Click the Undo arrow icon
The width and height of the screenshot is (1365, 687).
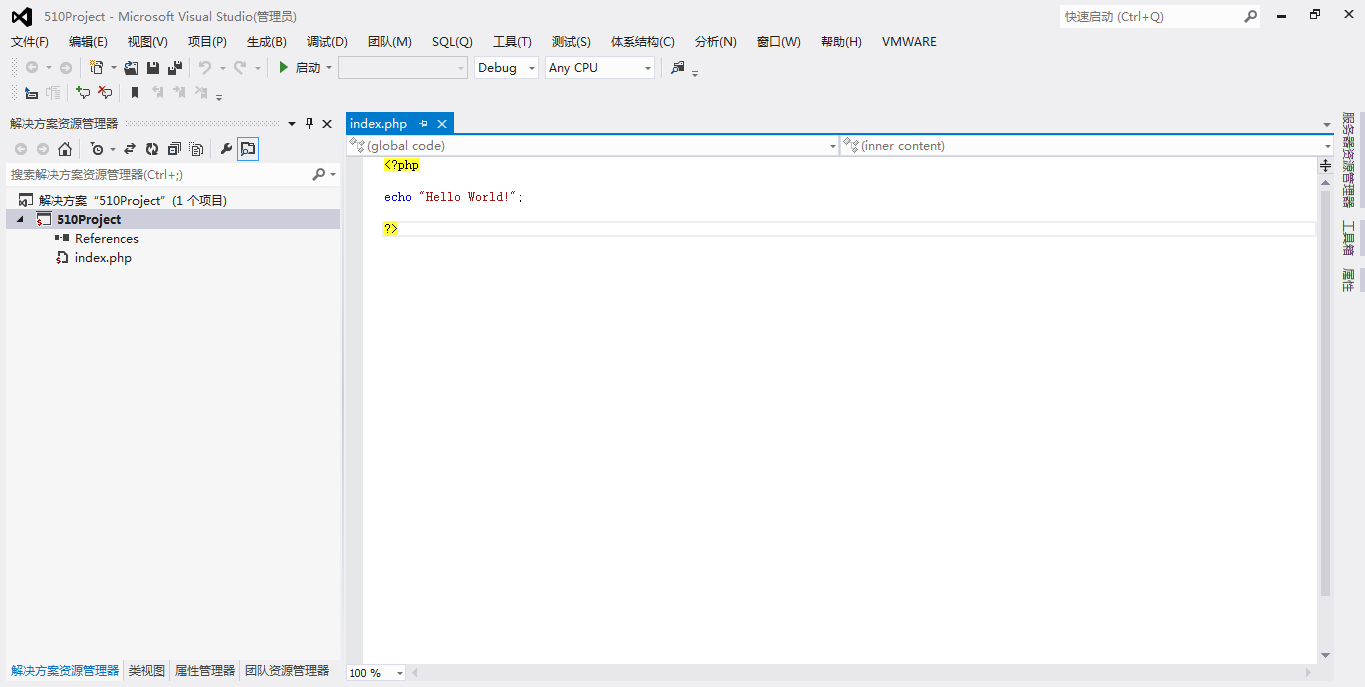pos(204,67)
